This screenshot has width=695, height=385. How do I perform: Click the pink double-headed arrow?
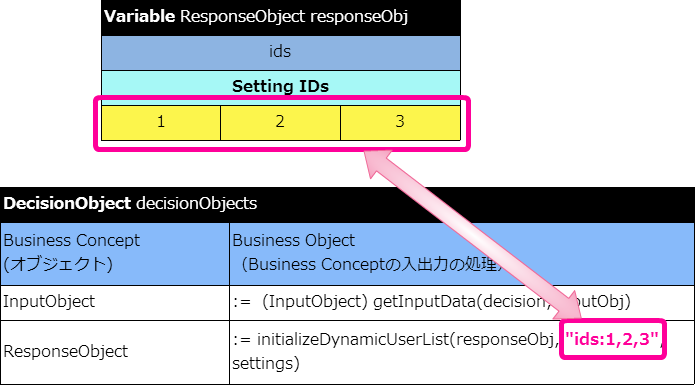click(x=476, y=234)
